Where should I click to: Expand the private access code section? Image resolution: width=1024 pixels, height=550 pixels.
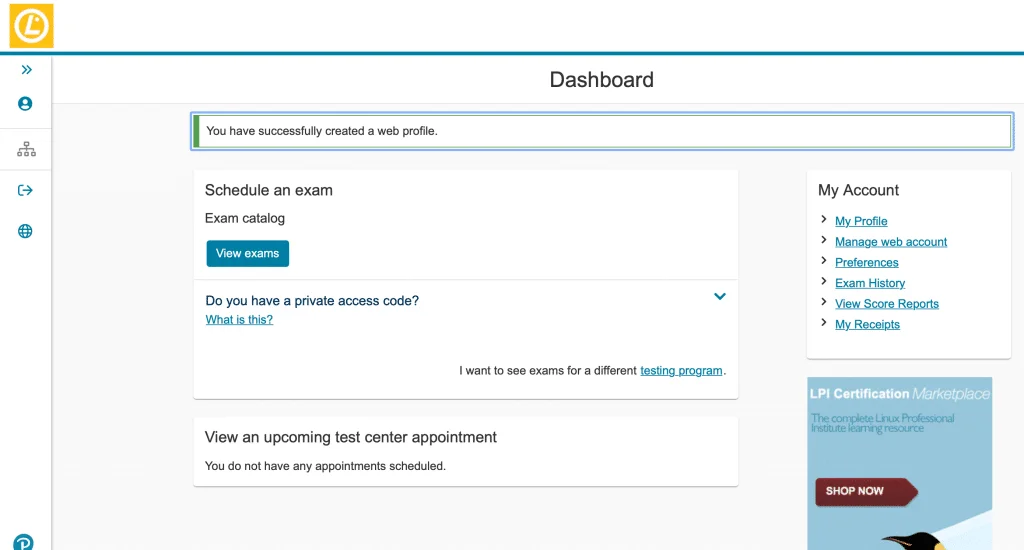719,297
